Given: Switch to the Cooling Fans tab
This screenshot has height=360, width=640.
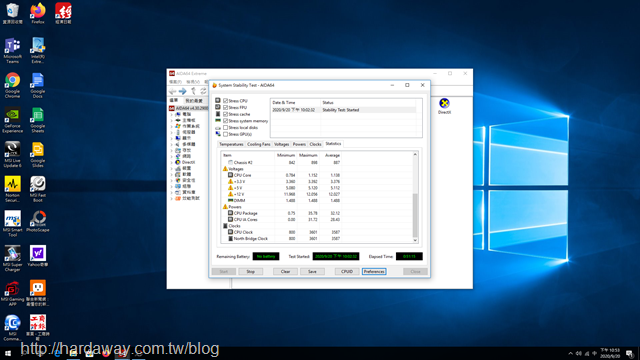Looking at the screenshot, I should [259, 144].
